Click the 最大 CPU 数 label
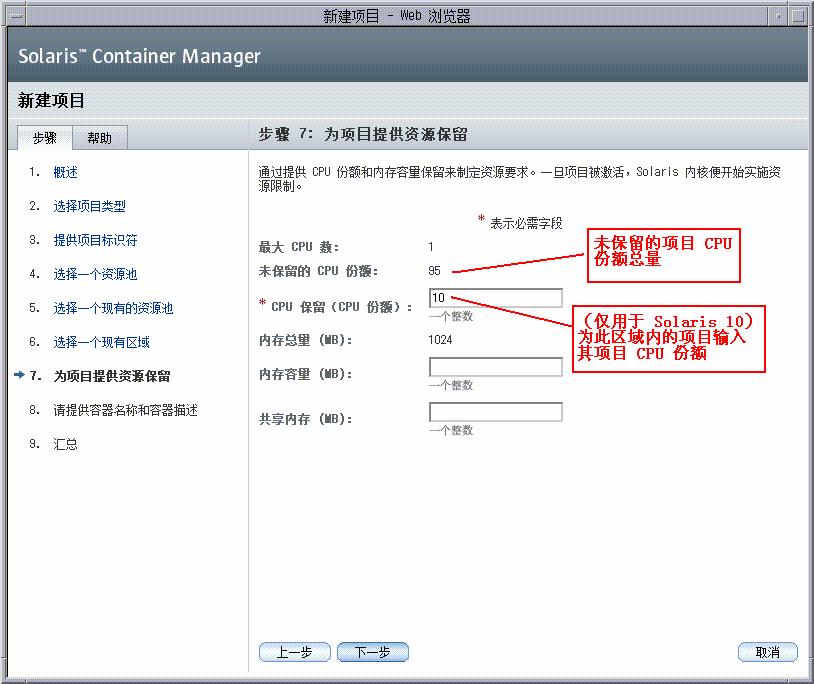The height and width of the screenshot is (684, 814). pos(299,247)
